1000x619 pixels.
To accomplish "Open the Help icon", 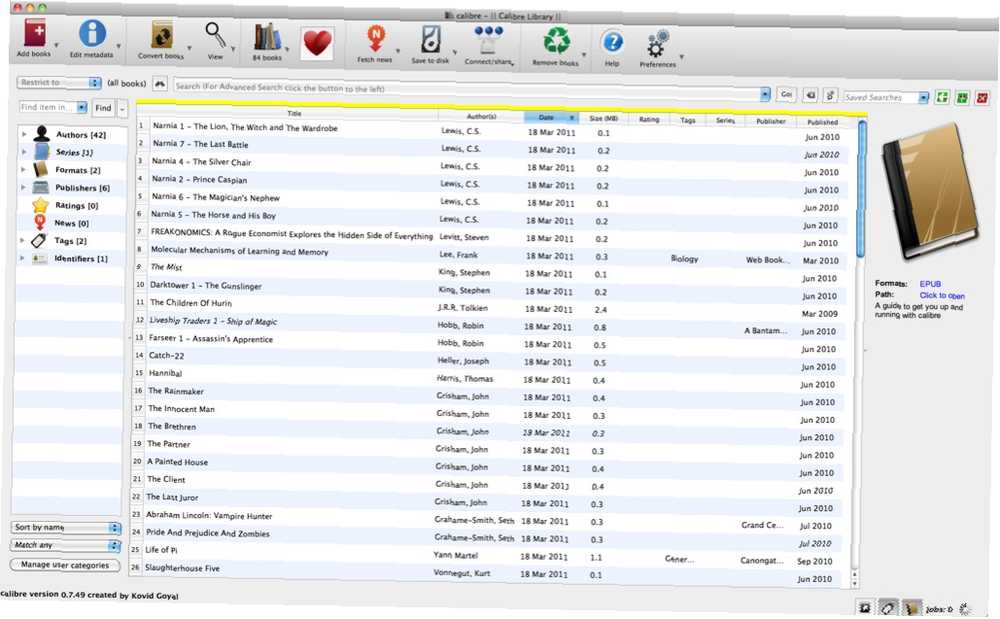I will click(612, 43).
